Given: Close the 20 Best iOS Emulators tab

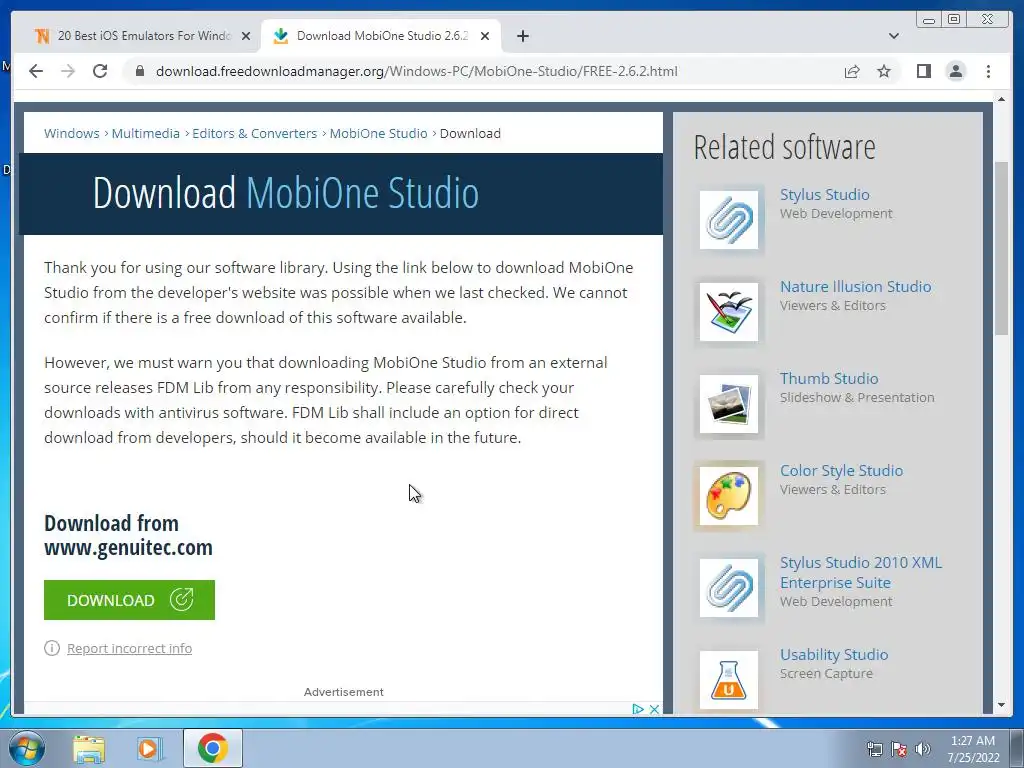Looking at the screenshot, I should point(246,36).
